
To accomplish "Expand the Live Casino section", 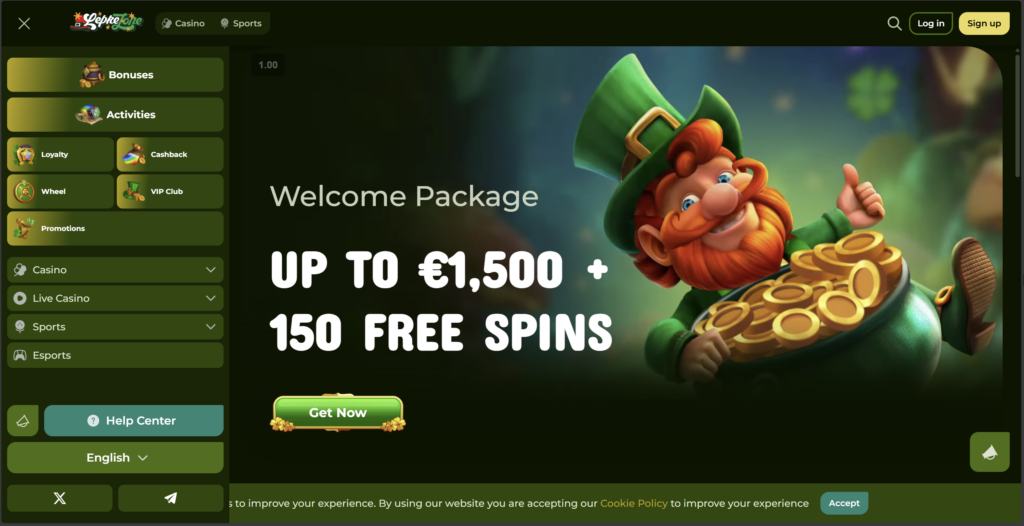I will tap(115, 298).
